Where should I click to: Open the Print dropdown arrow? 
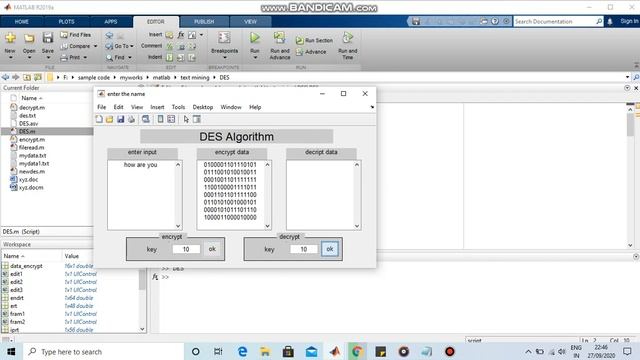(x=85, y=58)
